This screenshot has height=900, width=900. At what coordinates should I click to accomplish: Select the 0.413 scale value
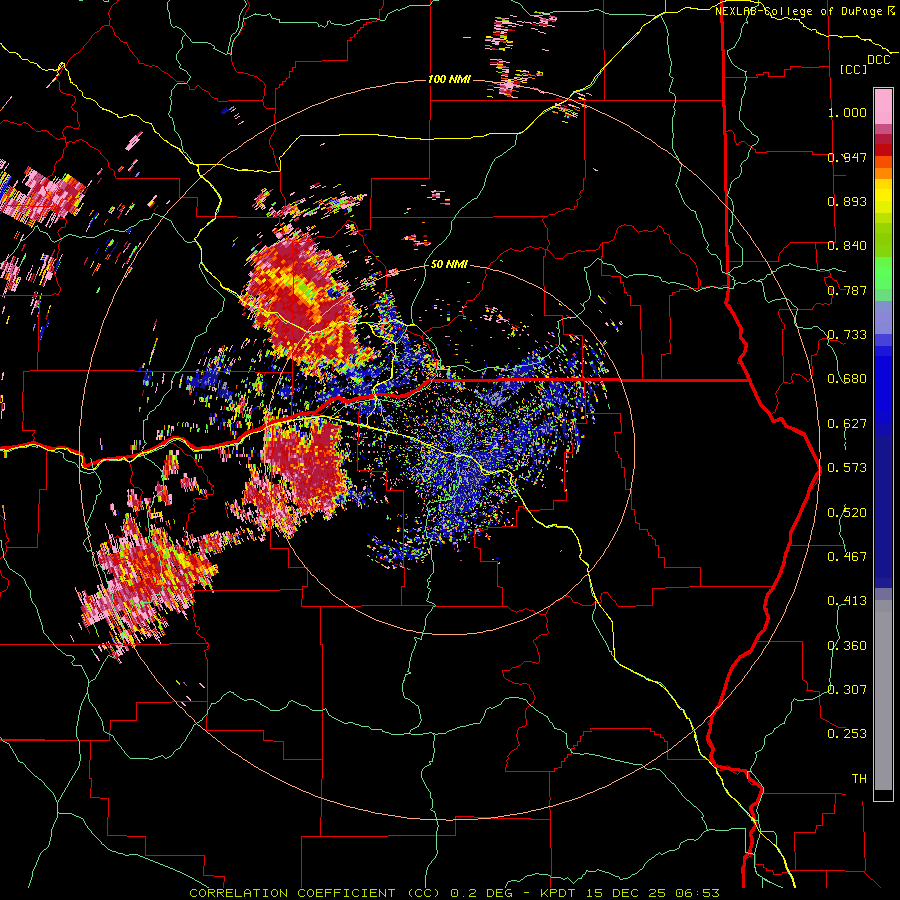pyautogui.click(x=847, y=601)
